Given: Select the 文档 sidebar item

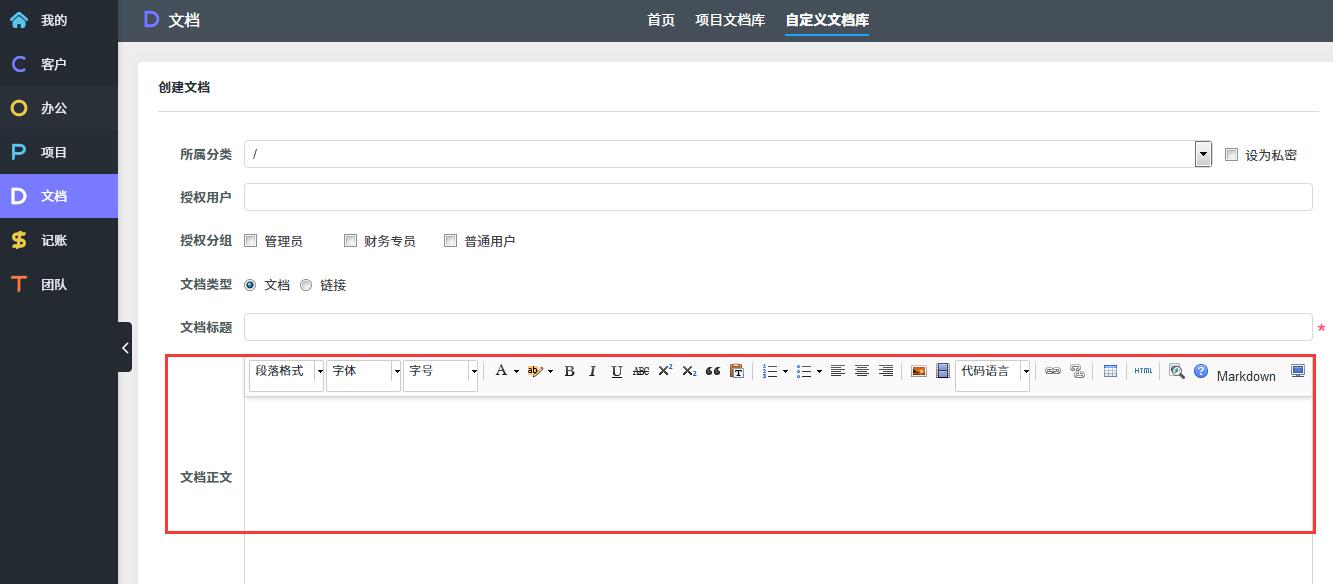Looking at the screenshot, I should tap(58, 196).
